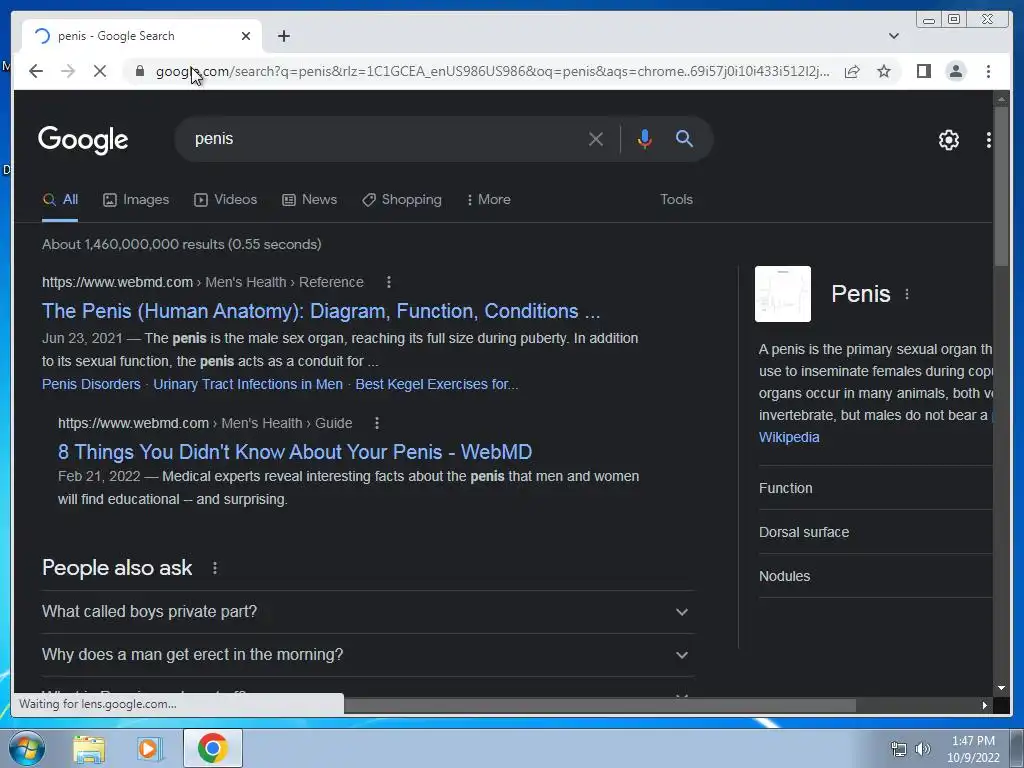Expand 'Why does a man get erect in the morning?'

pos(368,655)
